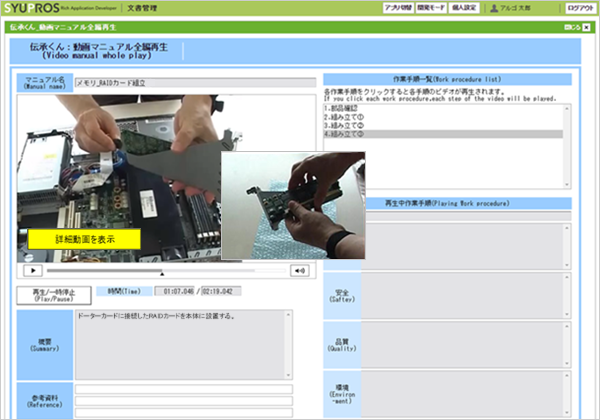Click the 作業手順一覧 (Work procedure list) header
Image resolution: width=600 pixels, height=420 pixels.
[447, 79]
